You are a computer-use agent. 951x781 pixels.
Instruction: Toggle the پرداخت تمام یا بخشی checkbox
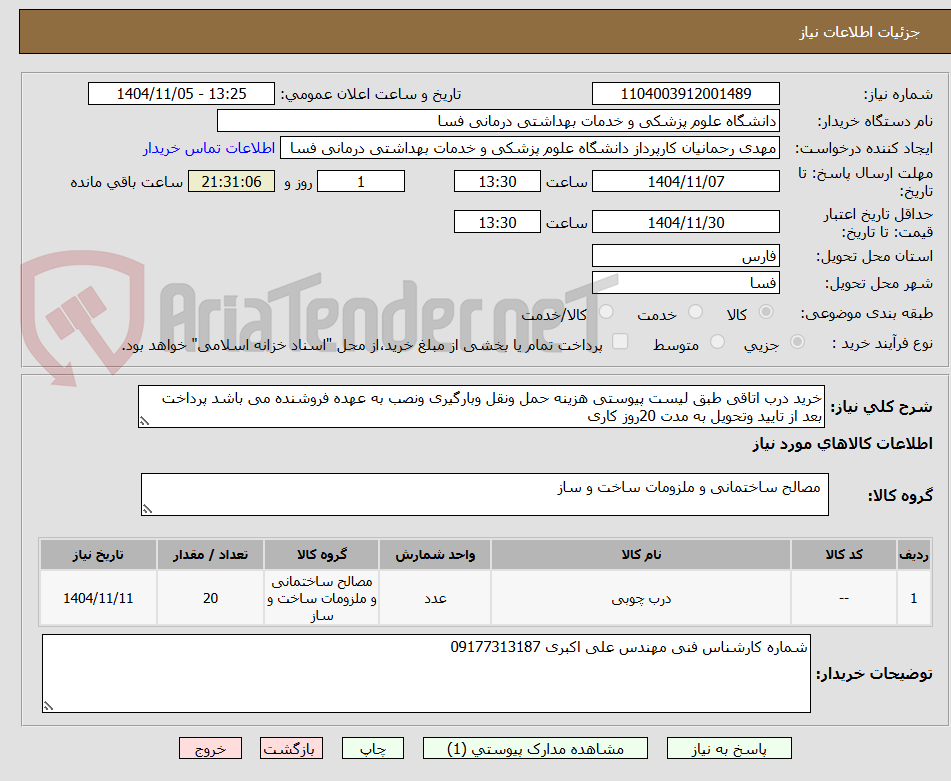[x=621, y=341]
